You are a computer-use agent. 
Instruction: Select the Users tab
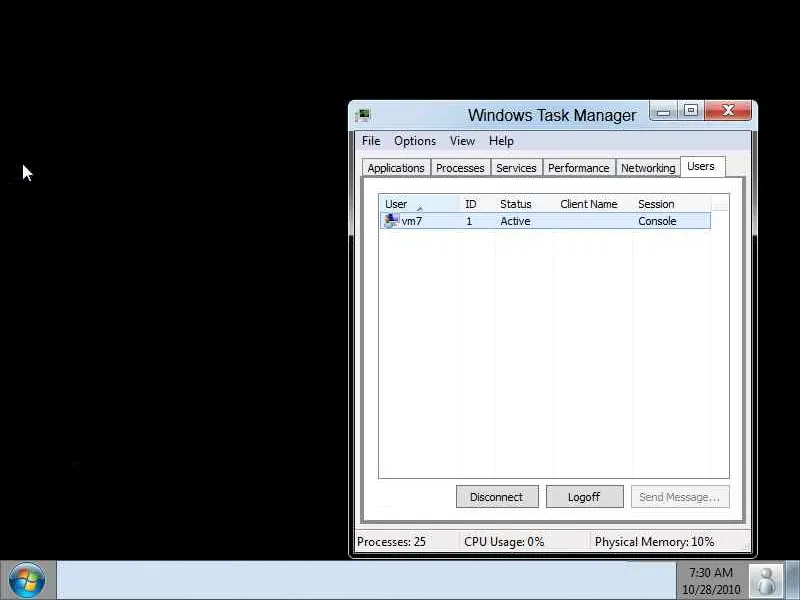point(702,166)
